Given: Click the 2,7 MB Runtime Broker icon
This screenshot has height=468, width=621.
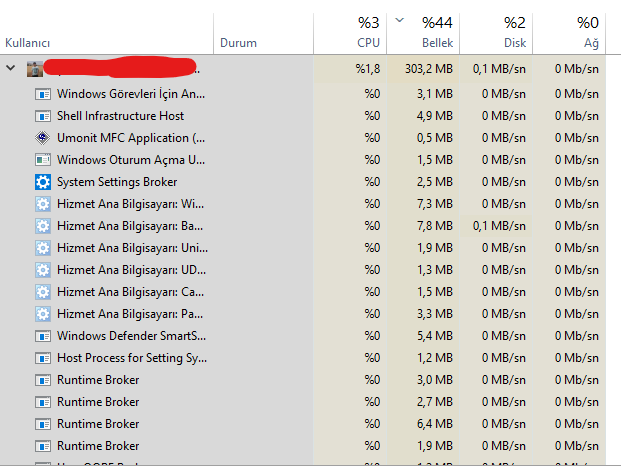Looking at the screenshot, I should pyautogui.click(x=43, y=402).
